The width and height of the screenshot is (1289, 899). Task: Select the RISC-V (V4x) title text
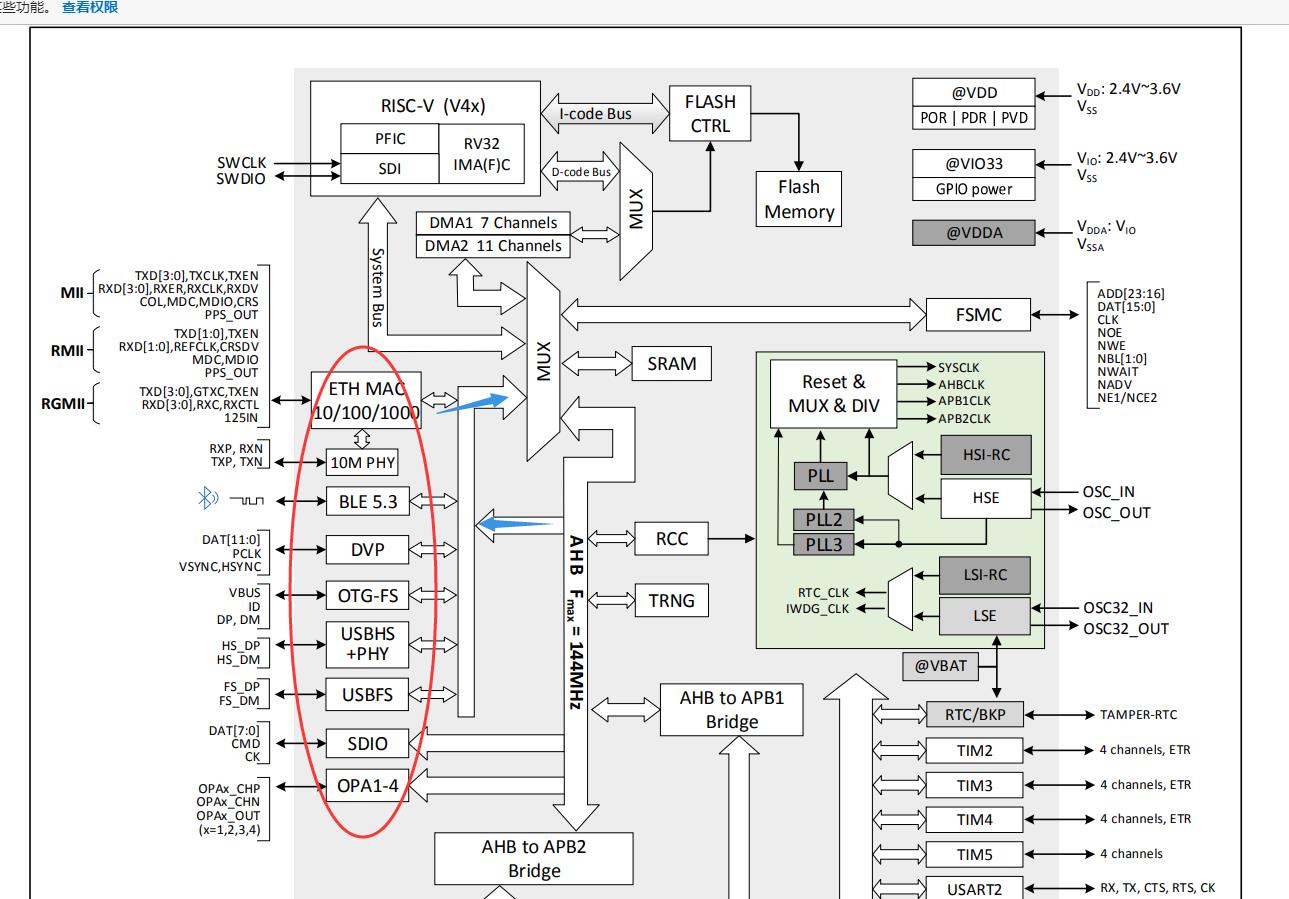tap(433, 106)
